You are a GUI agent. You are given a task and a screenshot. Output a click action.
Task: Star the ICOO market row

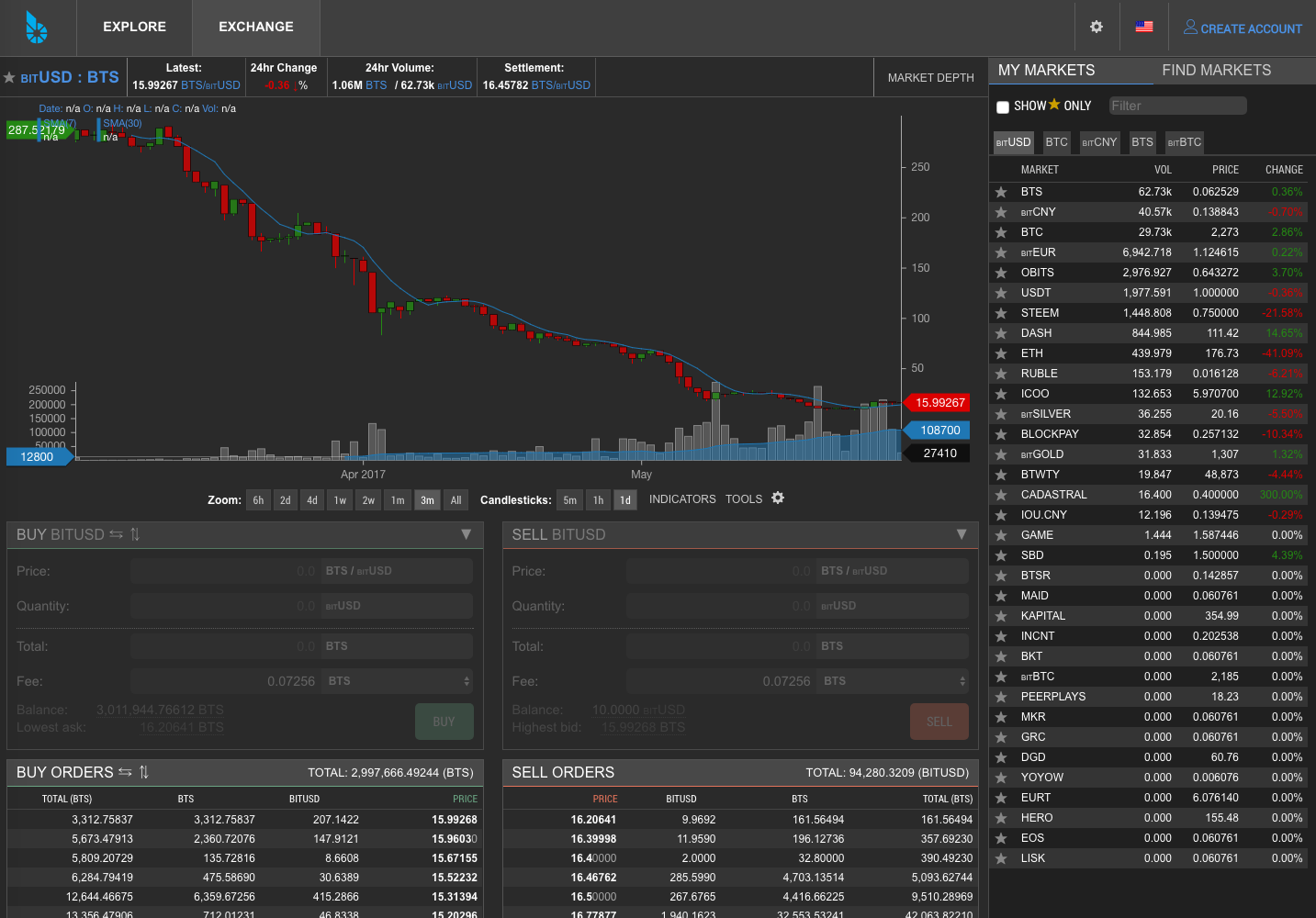pos(1001,394)
